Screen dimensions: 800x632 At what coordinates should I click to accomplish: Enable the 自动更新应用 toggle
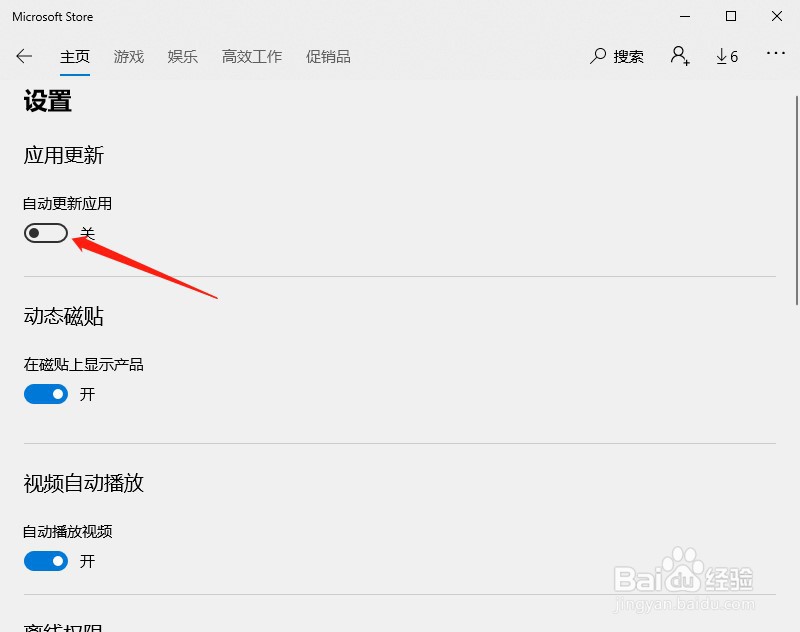pos(46,233)
